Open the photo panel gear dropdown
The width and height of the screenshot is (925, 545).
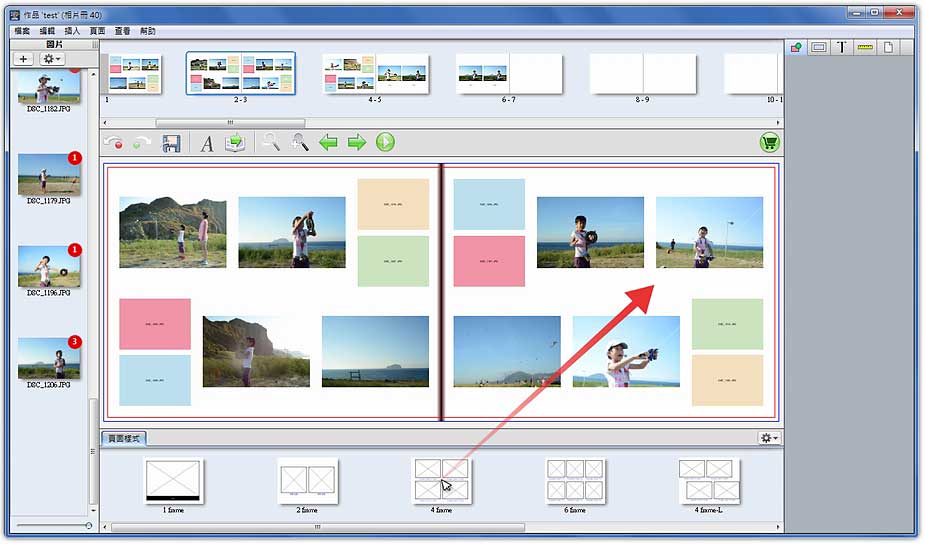pos(51,60)
